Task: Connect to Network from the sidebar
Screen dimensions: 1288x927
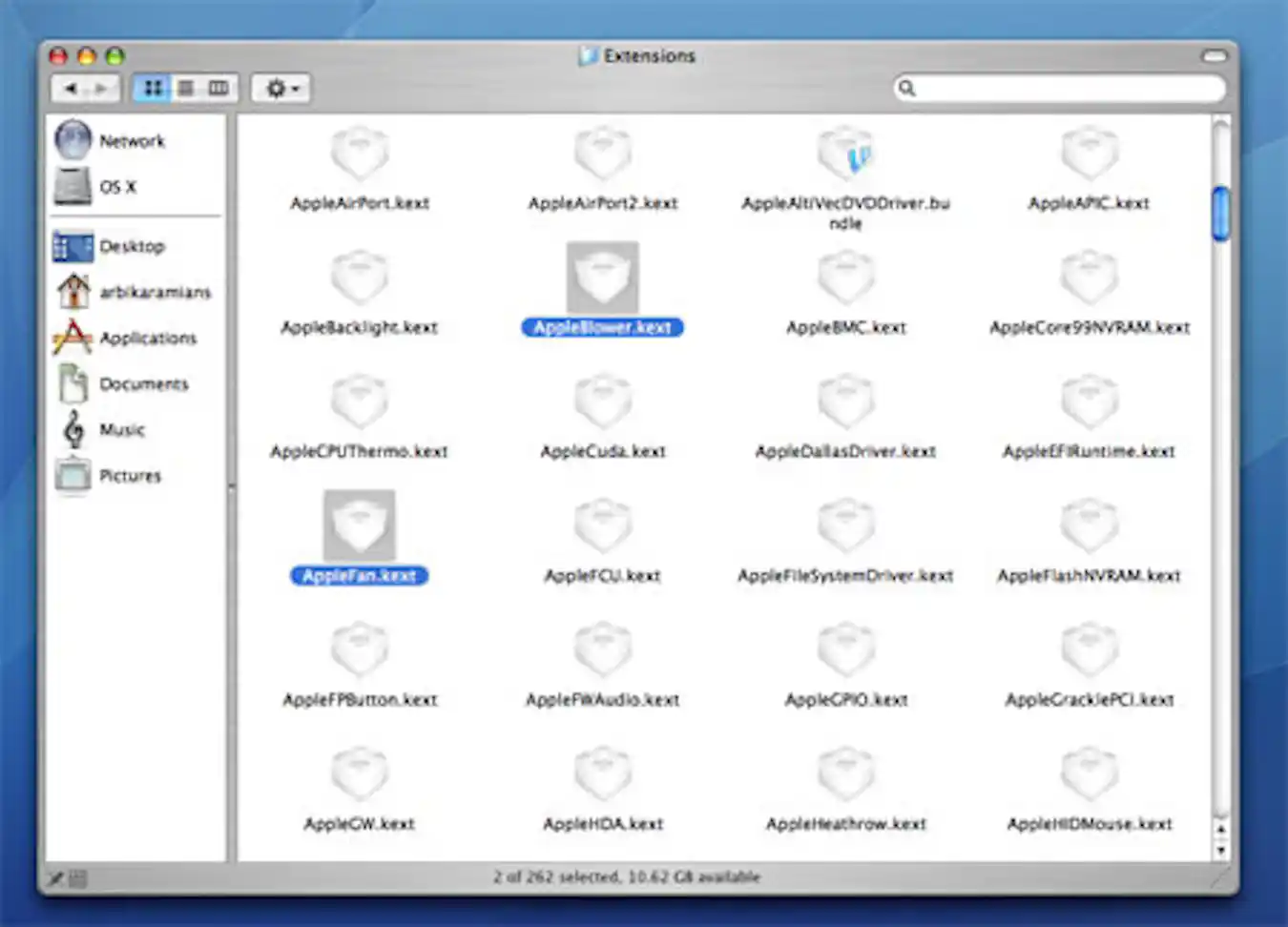Action: (x=131, y=140)
